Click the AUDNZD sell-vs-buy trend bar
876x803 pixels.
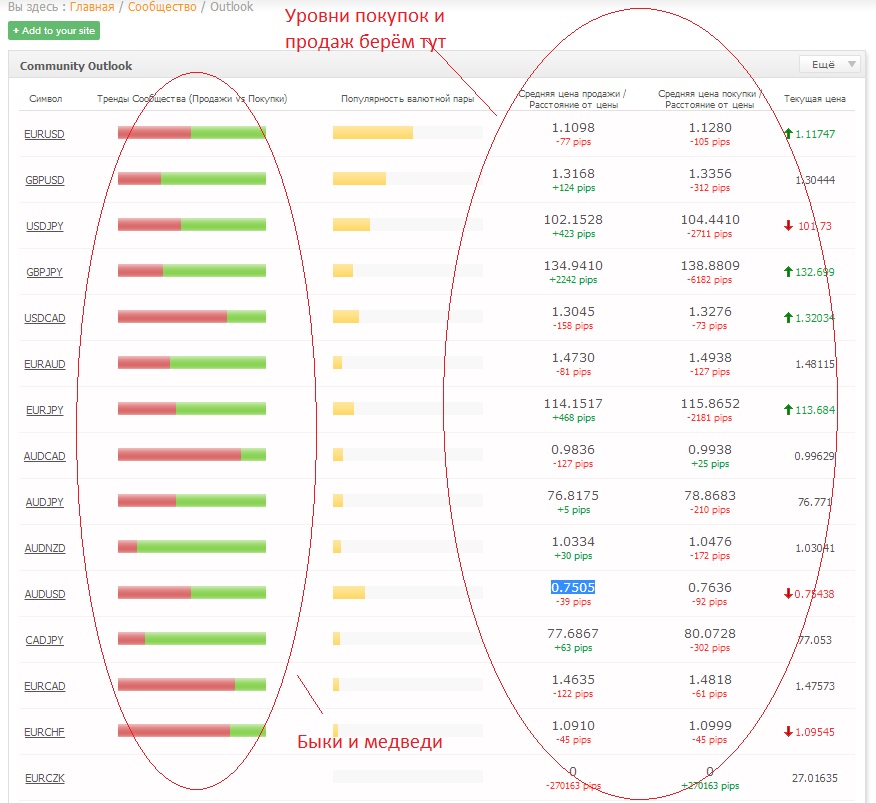192,547
